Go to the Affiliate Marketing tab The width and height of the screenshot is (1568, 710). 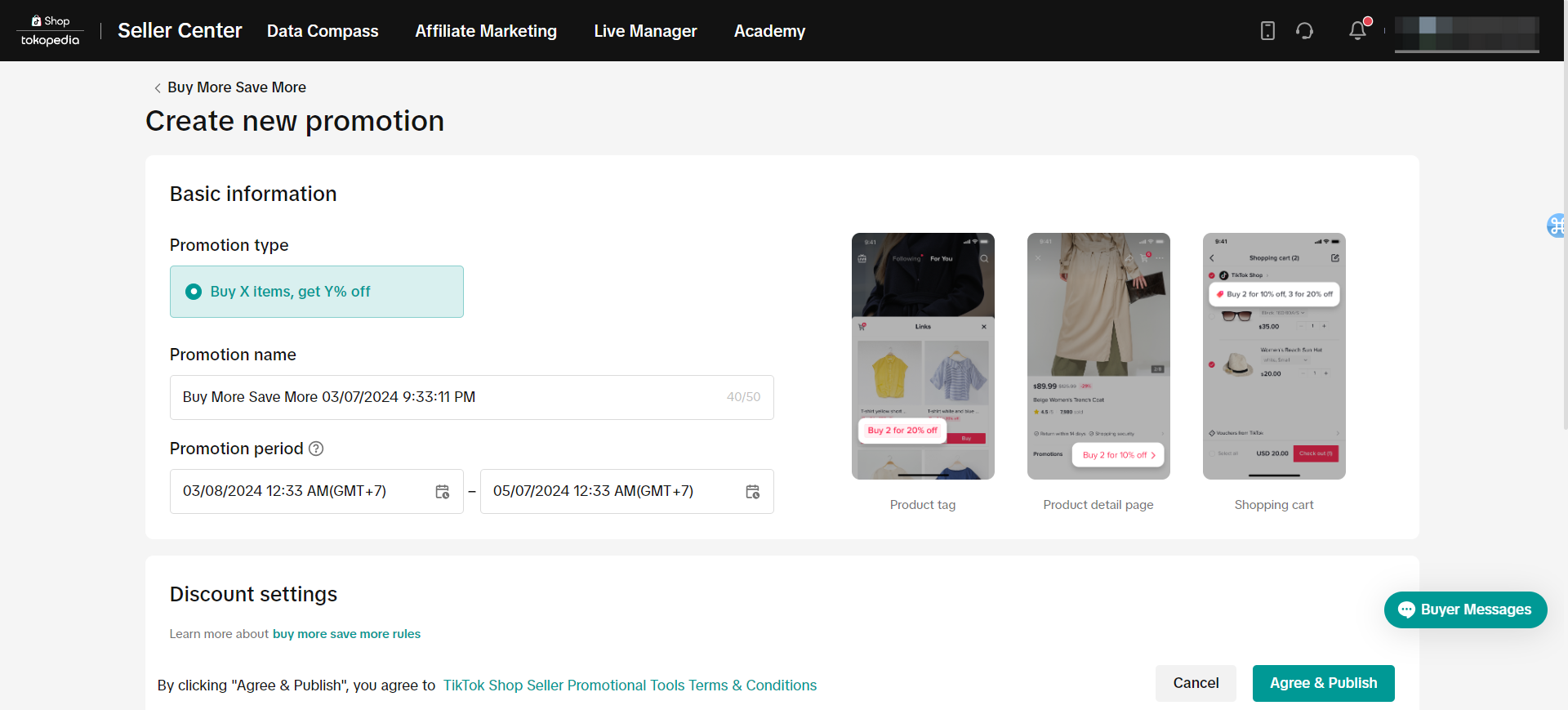coord(486,31)
